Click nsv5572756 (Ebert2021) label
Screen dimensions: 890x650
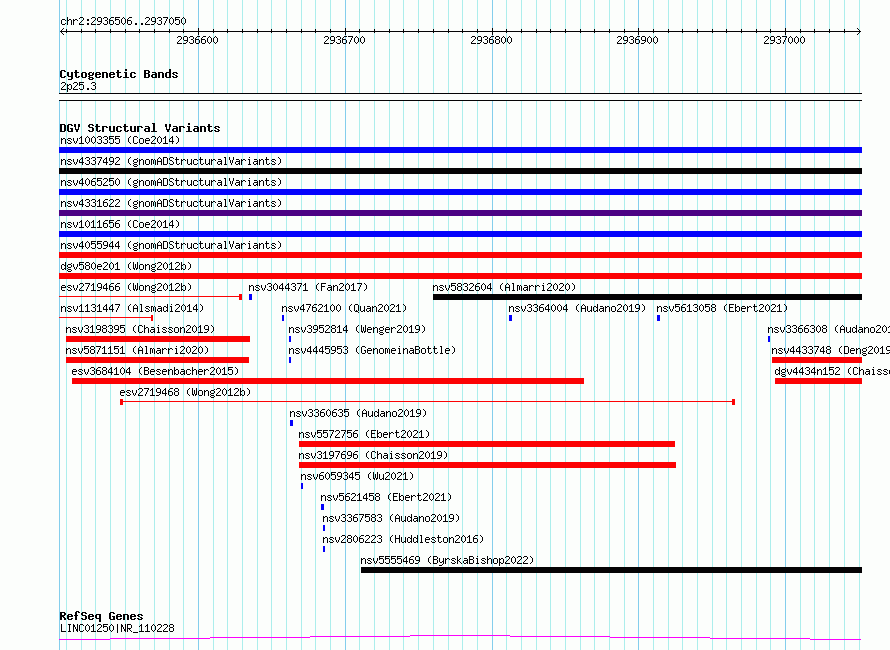coord(364,434)
